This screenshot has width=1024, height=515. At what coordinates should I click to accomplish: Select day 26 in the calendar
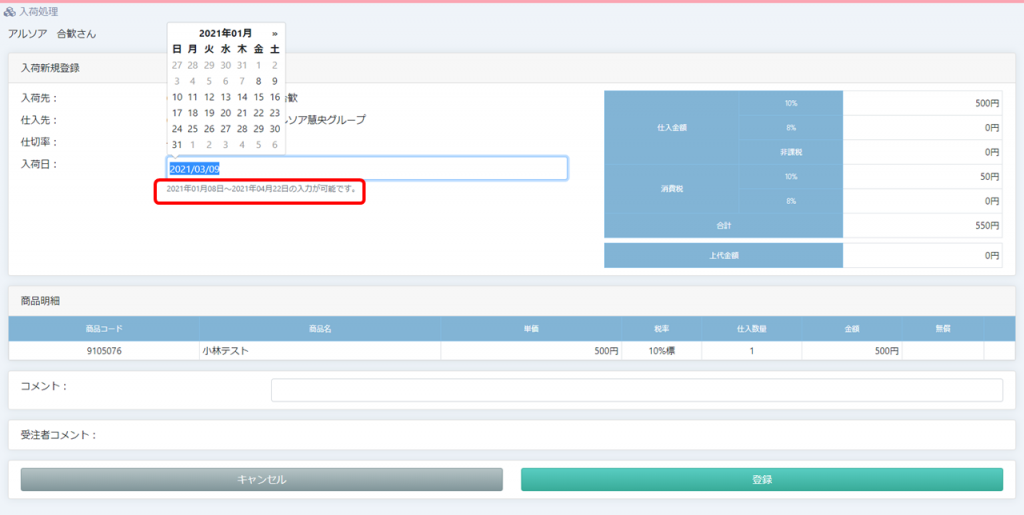209,128
